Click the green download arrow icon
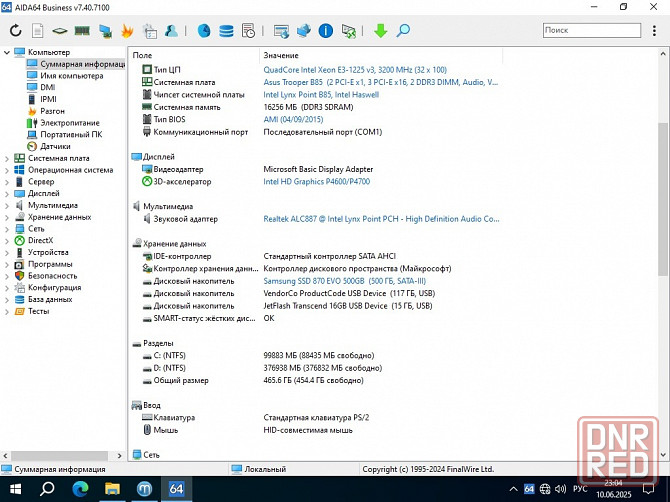Screen dimensions: 670x502 tap(380, 30)
